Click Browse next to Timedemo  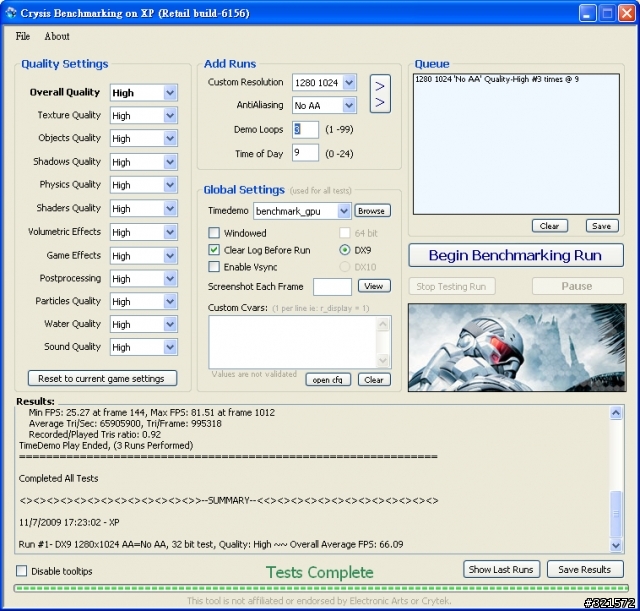pyautogui.click(x=372, y=211)
